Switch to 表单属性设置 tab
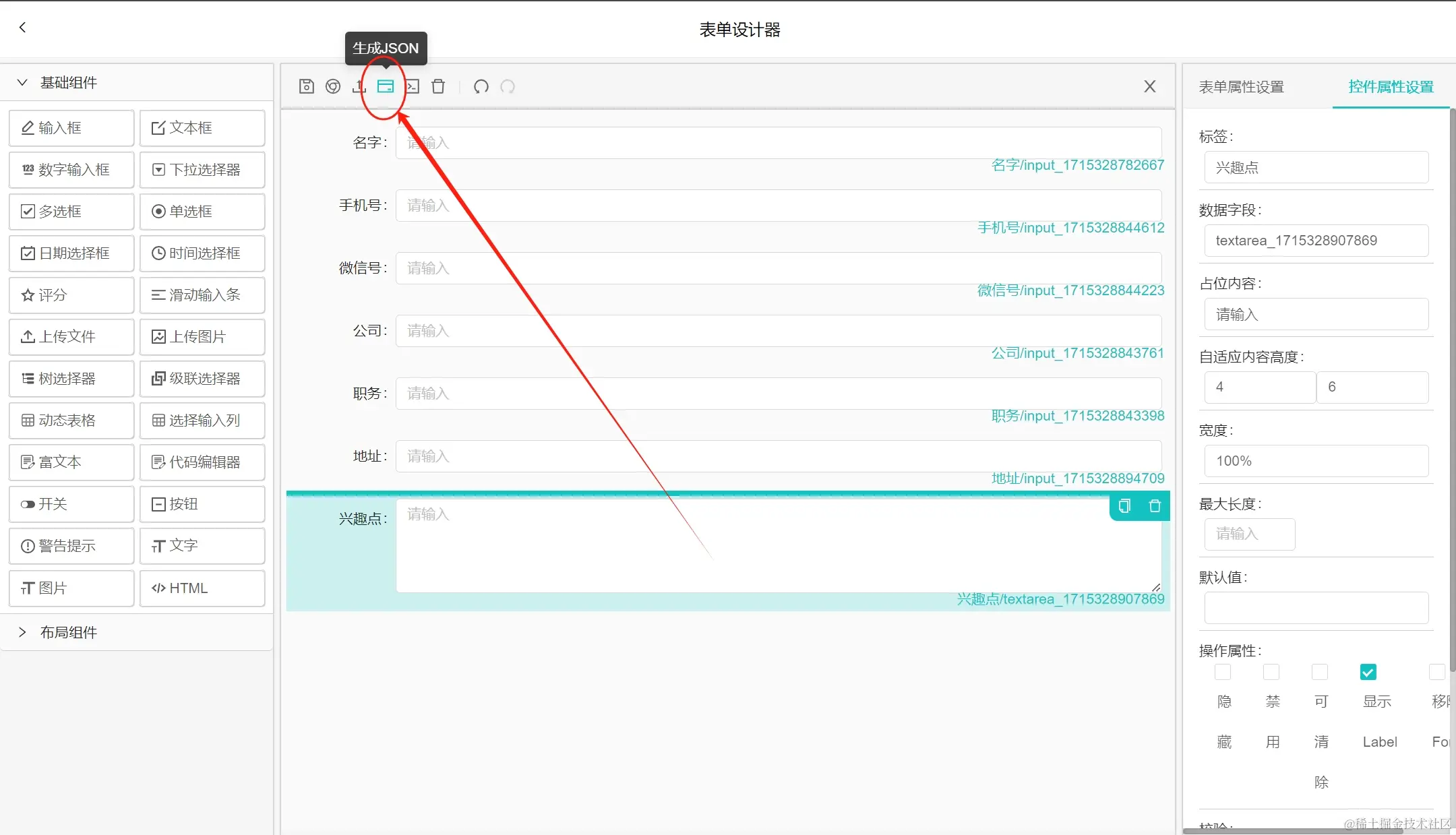The image size is (1456, 835). [x=1241, y=87]
